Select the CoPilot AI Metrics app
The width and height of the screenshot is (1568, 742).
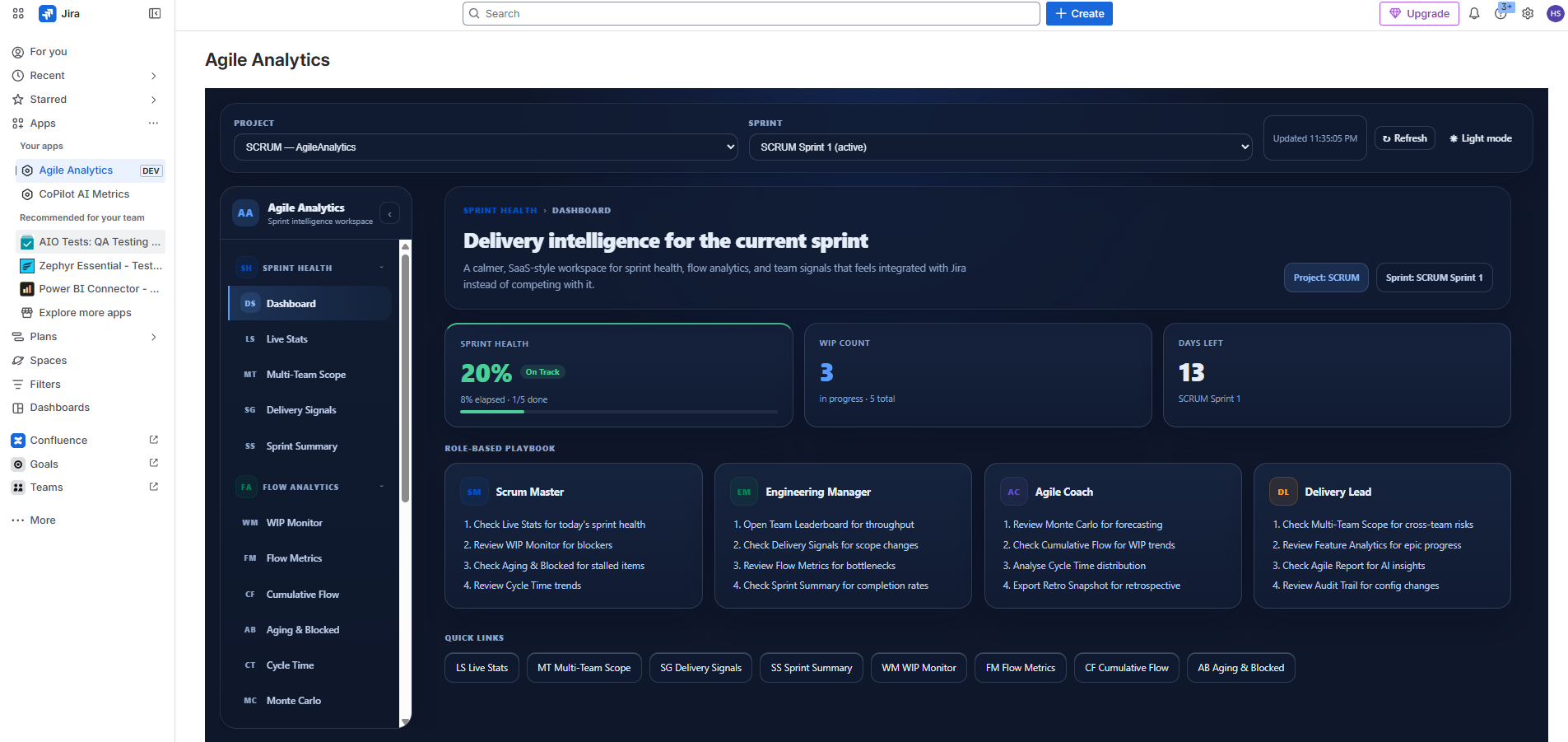(85, 194)
